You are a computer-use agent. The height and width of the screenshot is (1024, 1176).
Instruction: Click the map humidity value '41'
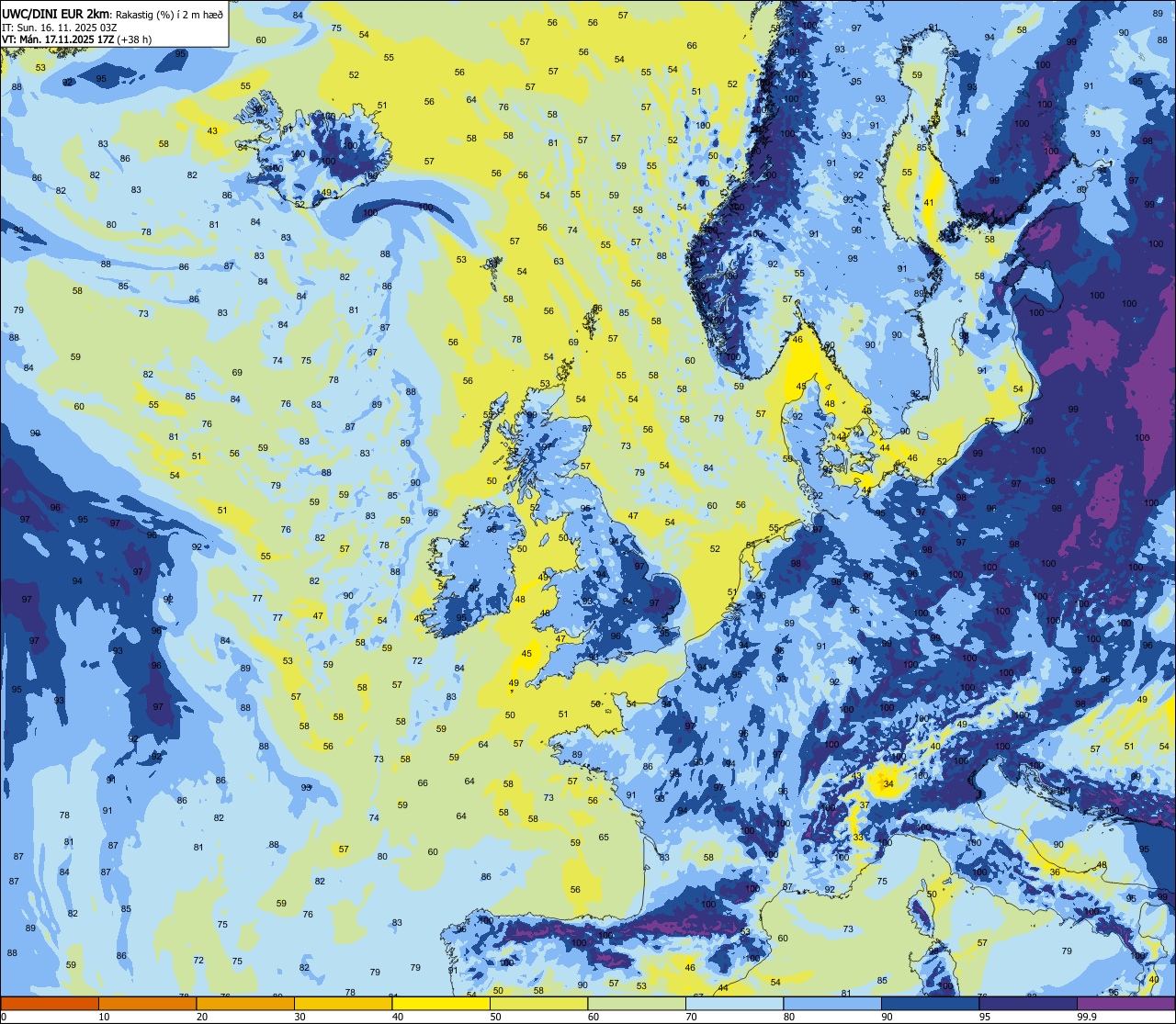tap(929, 203)
